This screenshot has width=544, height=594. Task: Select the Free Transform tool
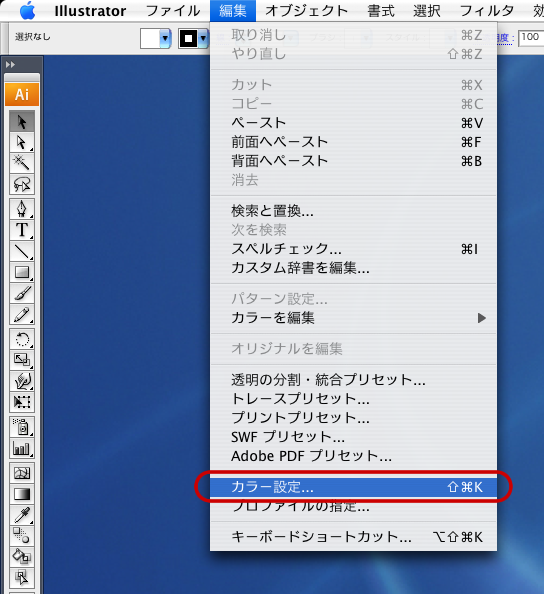pyautogui.click(x=22, y=402)
